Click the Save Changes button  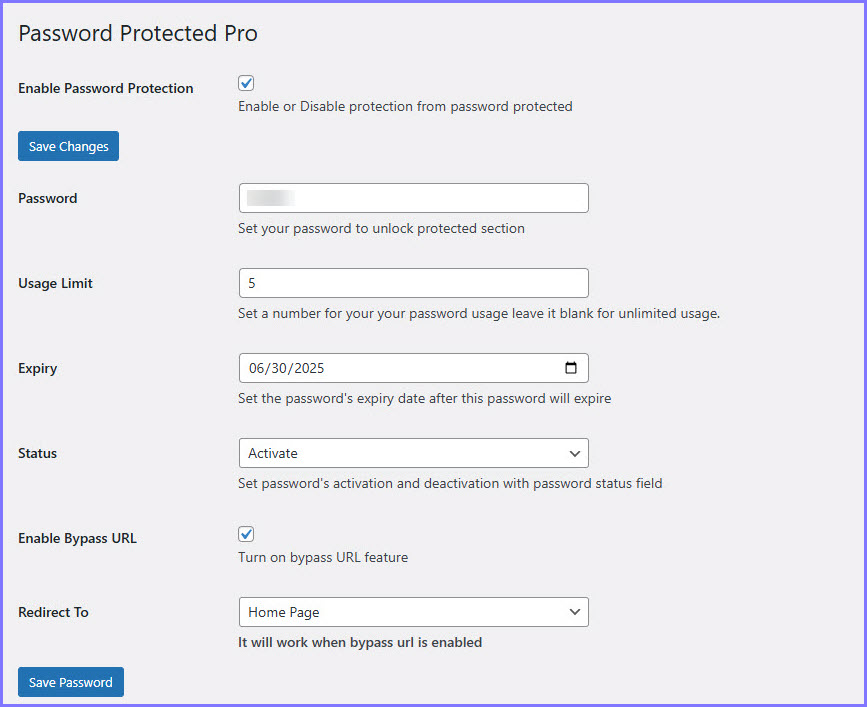(x=68, y=146)
